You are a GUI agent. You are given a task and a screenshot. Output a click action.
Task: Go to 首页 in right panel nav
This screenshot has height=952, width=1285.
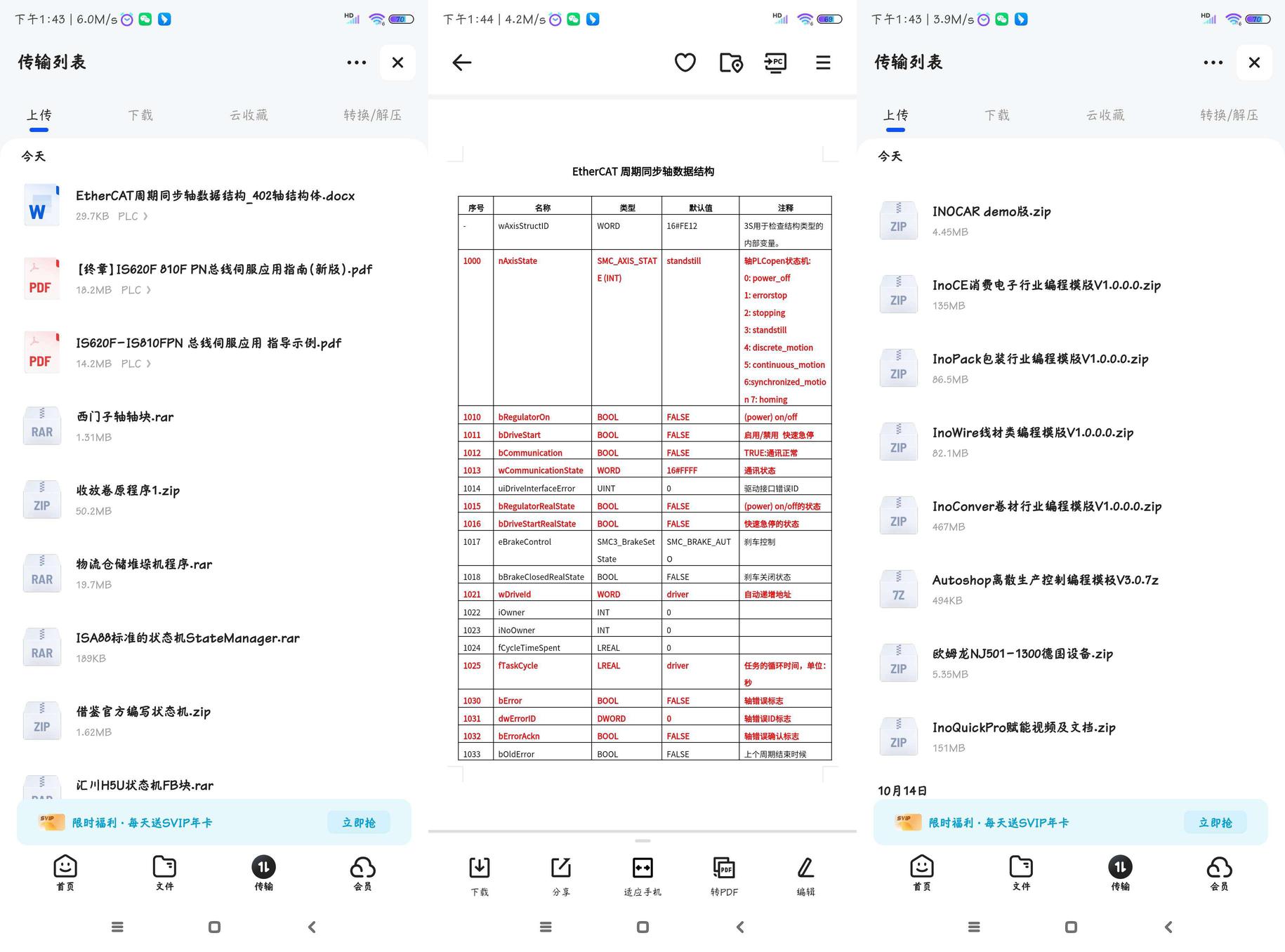point(922,873)
